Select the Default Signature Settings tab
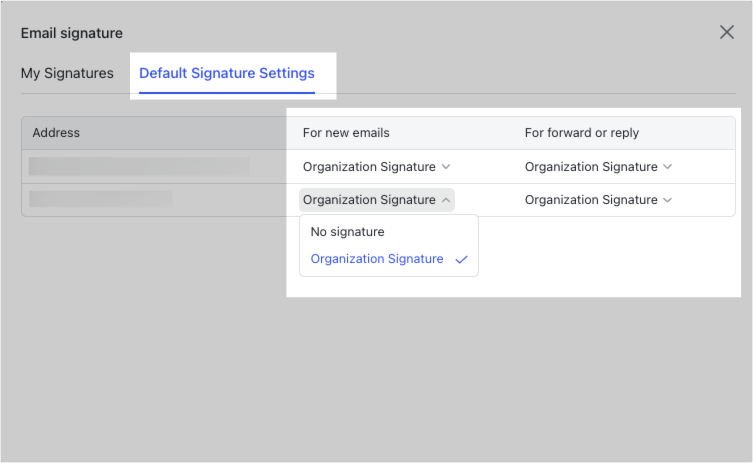 click(x=227, y=73)
